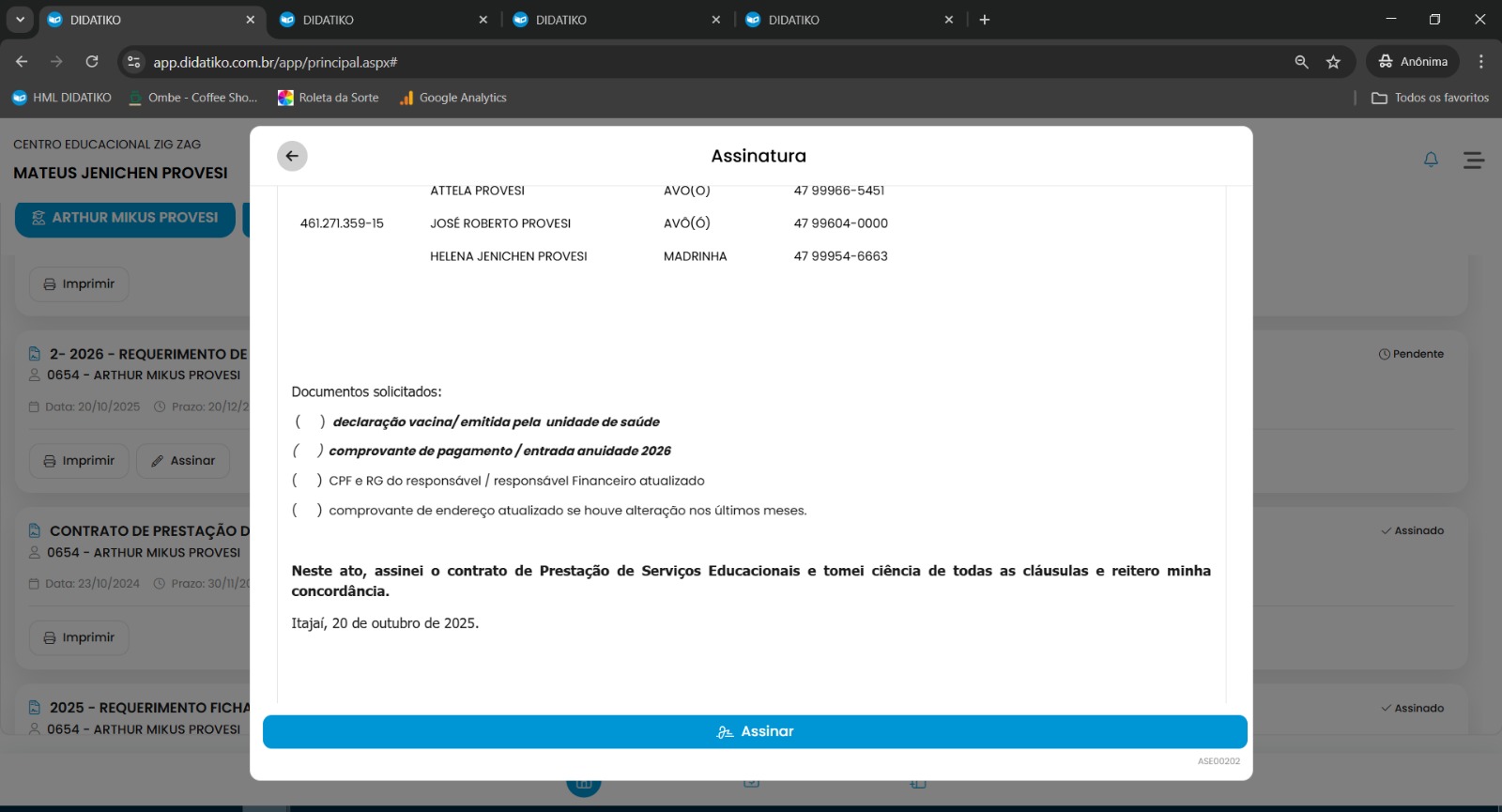Screen dimensions: 1502x812
Task: Click the blue Assinar button in the dialog
Action: click(755, 732)
